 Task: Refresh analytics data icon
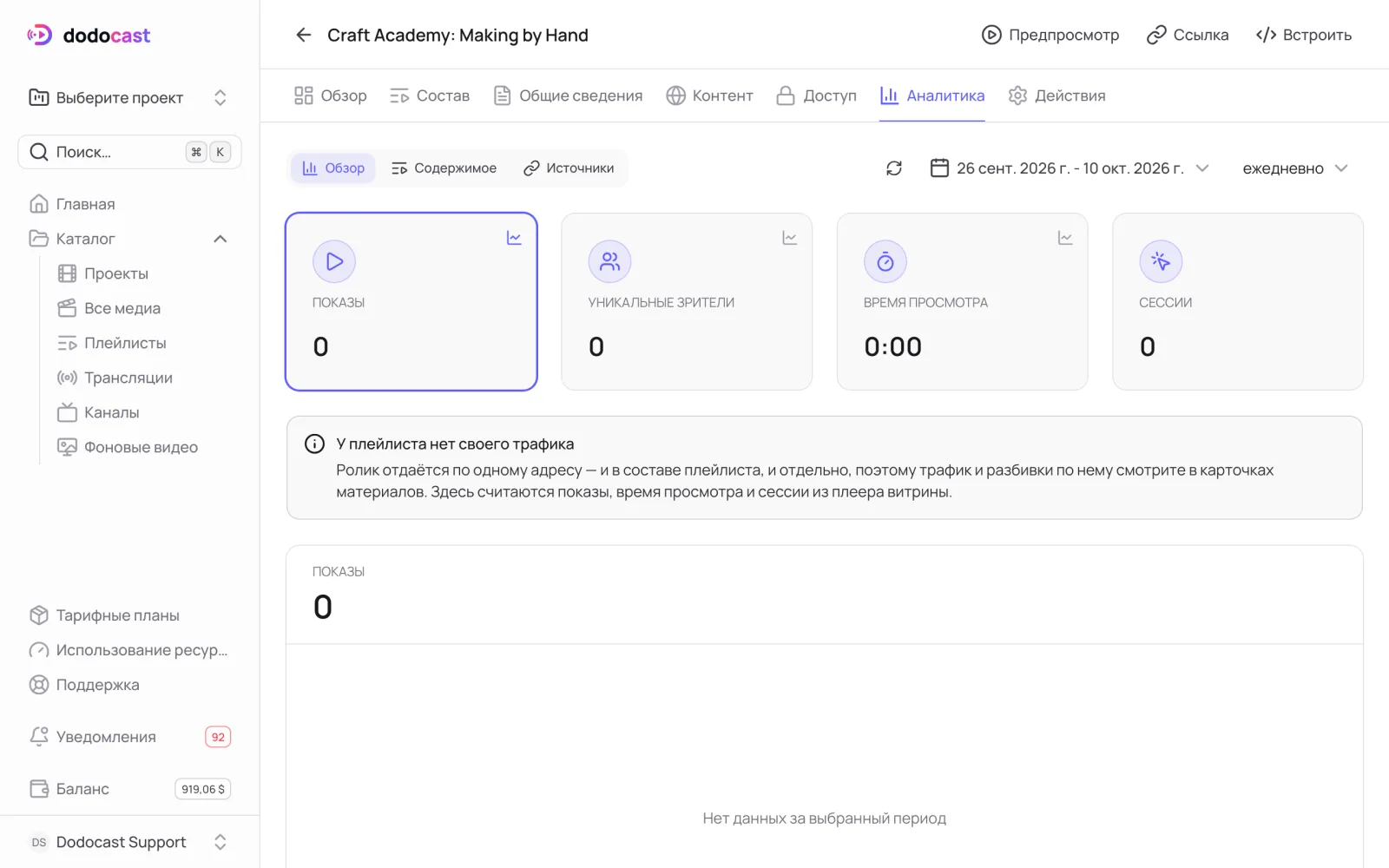[894, 168]
